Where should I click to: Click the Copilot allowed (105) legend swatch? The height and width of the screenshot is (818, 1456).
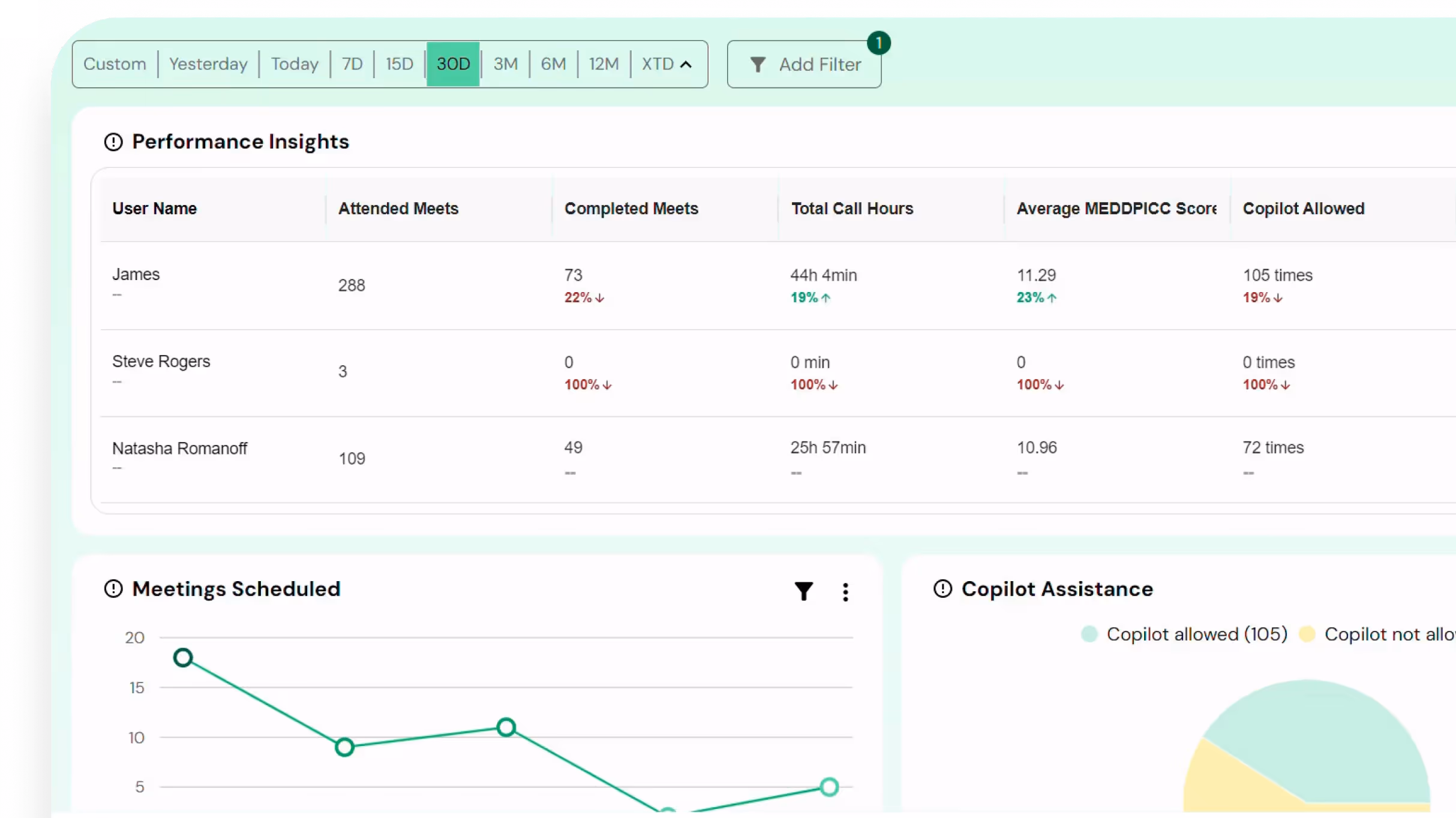coord(1089,634)
